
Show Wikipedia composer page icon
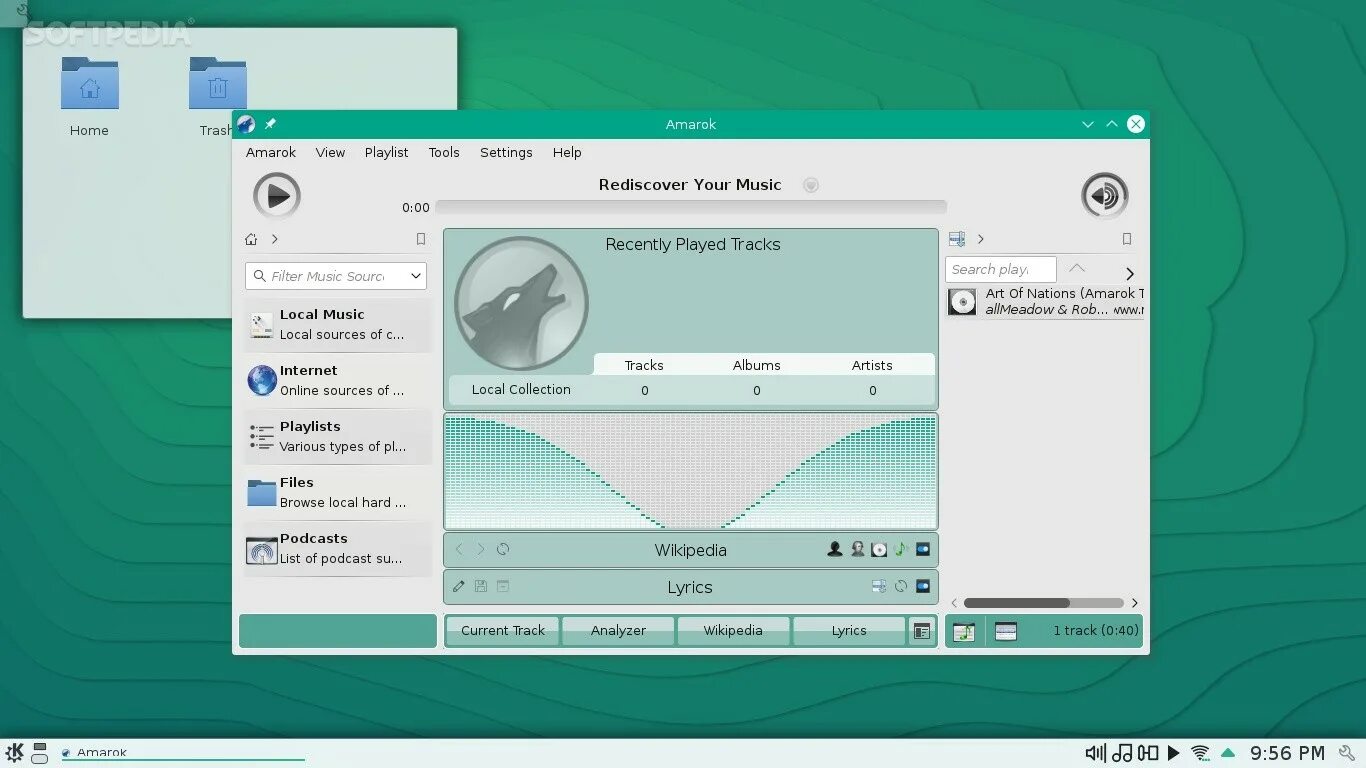click(x=857, y=549)
